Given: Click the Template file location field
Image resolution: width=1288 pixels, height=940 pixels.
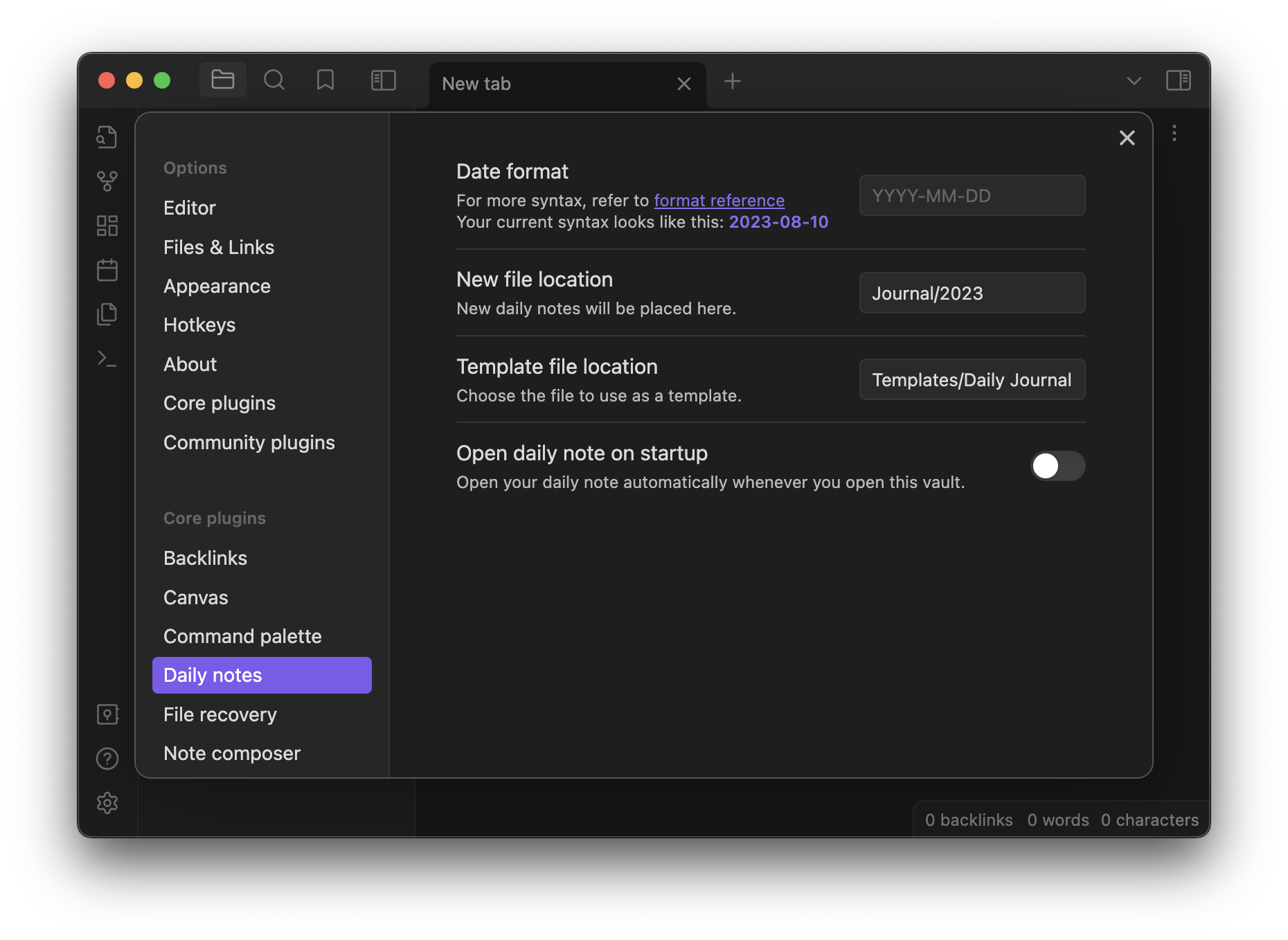Looking at the screenshot, I should pos(972,379).
